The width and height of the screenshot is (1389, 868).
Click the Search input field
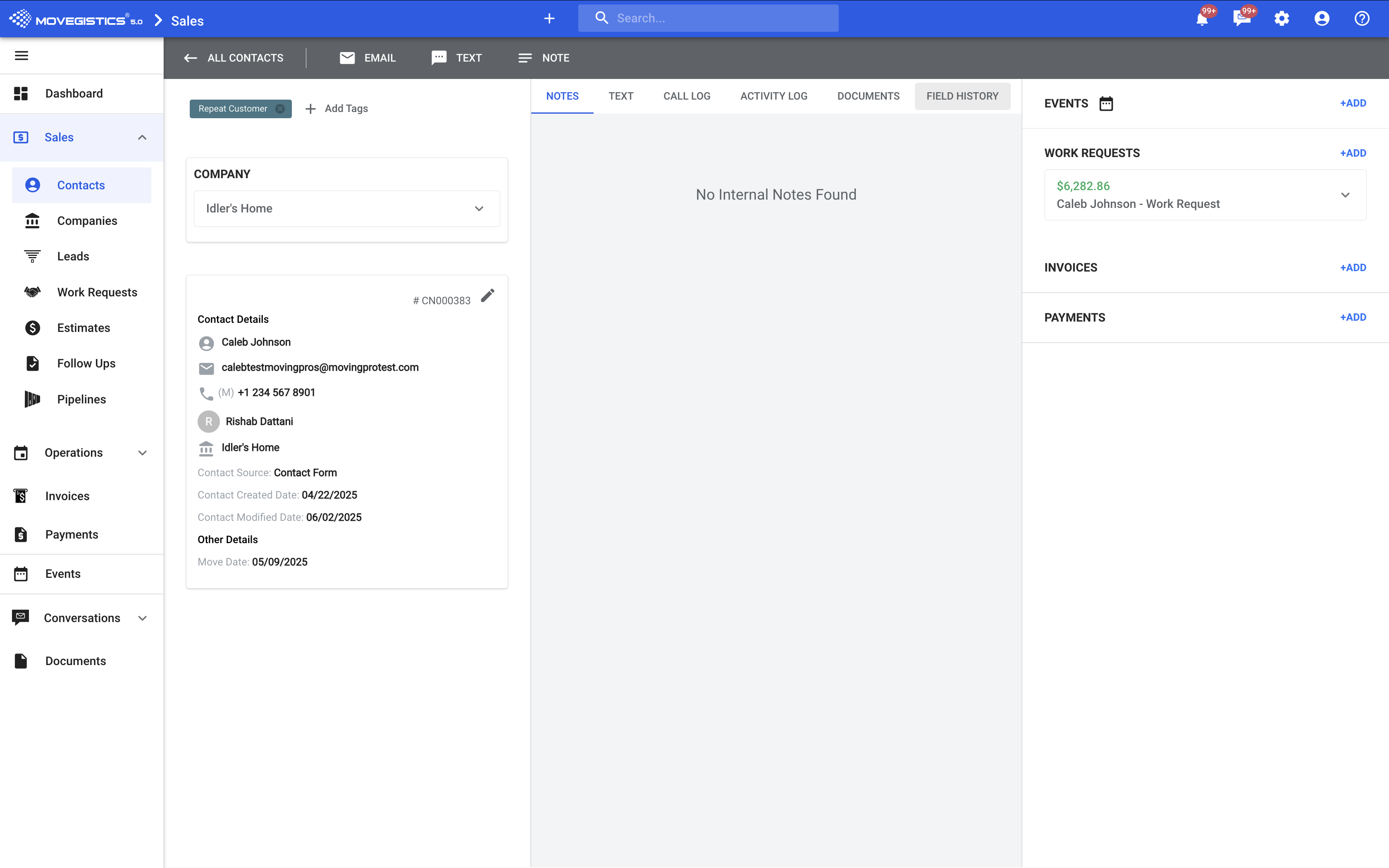click(x=718, y=18)
